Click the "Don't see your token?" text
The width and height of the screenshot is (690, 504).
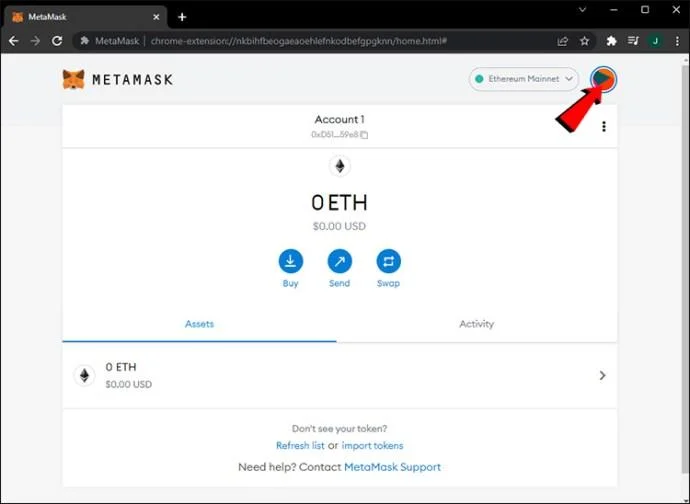(x=339, y=428)
